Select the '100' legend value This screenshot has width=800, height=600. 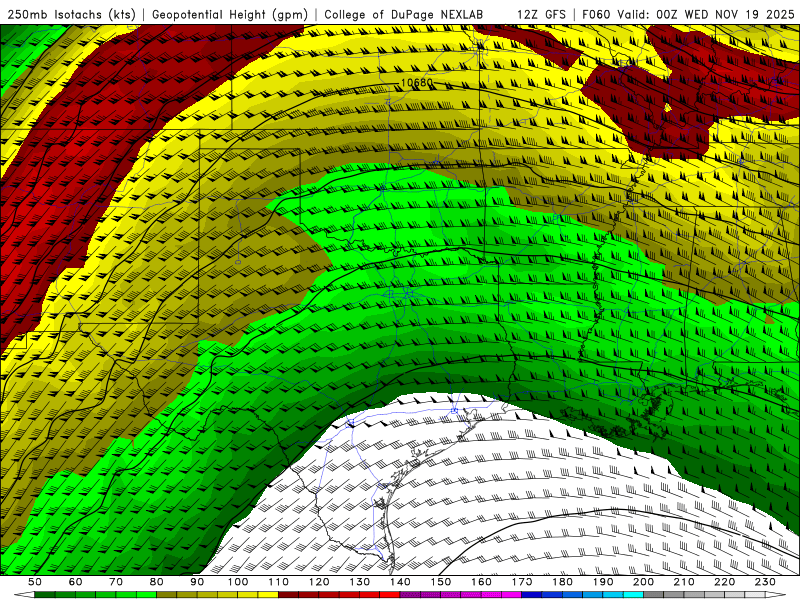238,582
